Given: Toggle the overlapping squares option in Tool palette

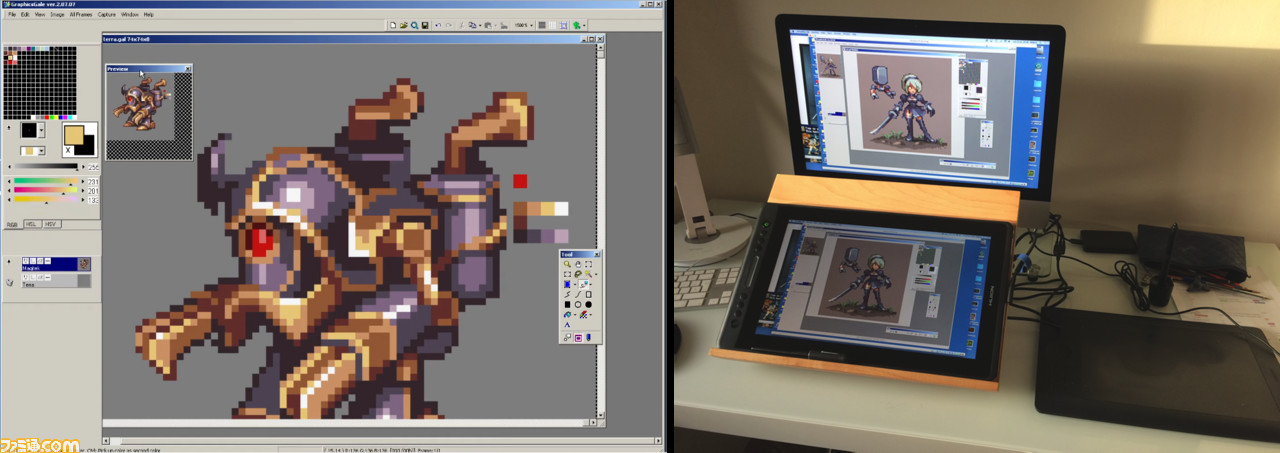Looking at the screenshot, I should tap(567, 338).
